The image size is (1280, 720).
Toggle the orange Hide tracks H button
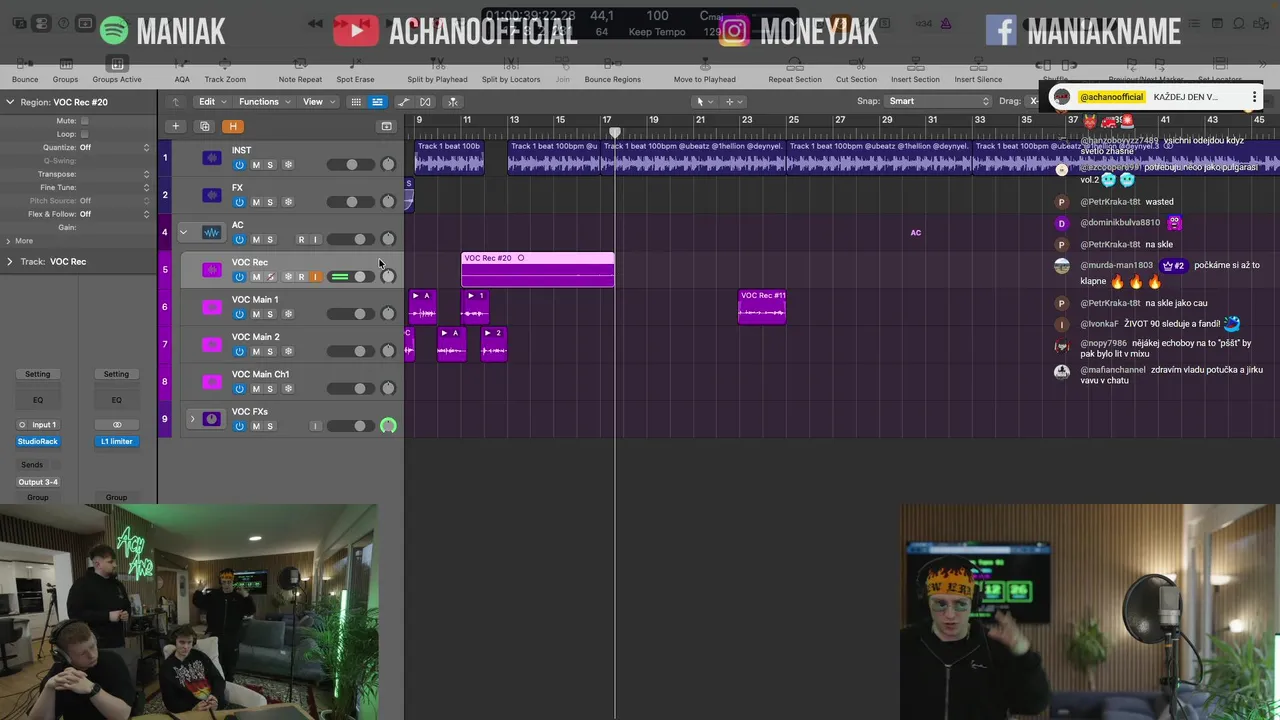click(x=233, y=126)
